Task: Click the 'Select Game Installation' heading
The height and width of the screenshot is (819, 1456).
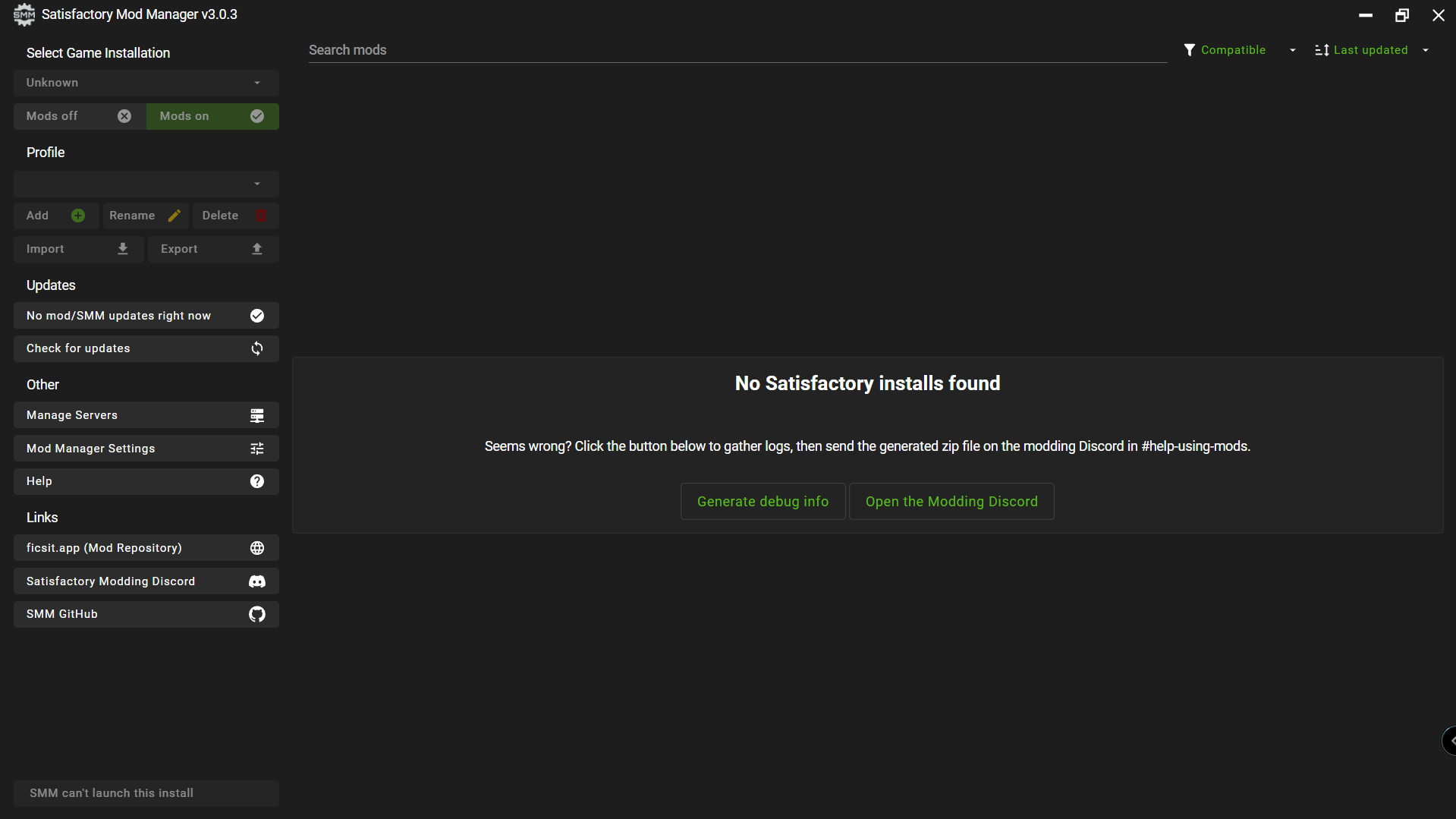Action: (x=98, y=53)
